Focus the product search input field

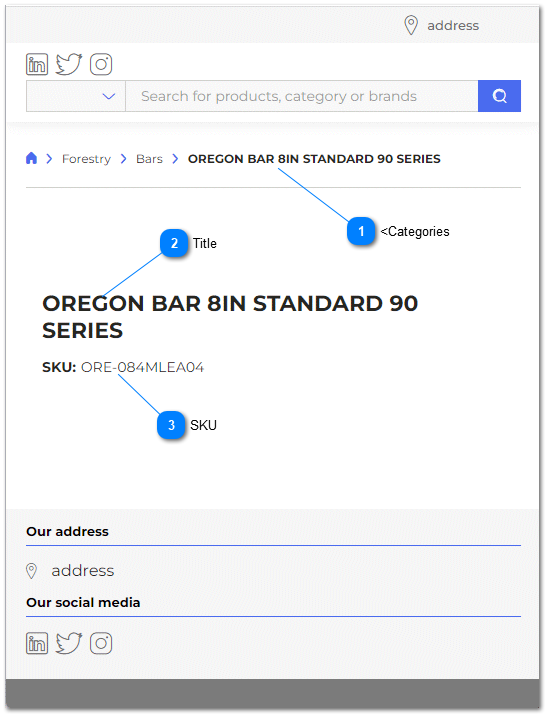tap(302, 96)
